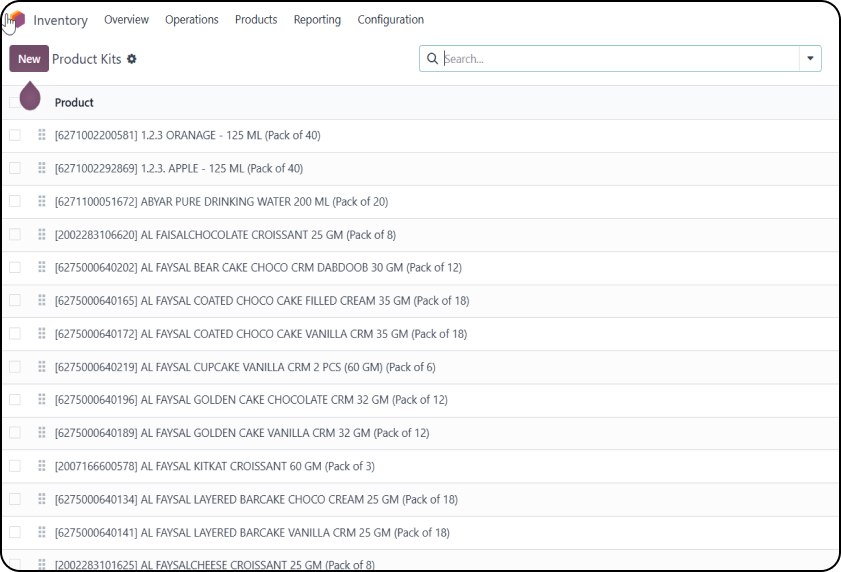Open the Product Kits gear settings icon

tap(131, 59)
